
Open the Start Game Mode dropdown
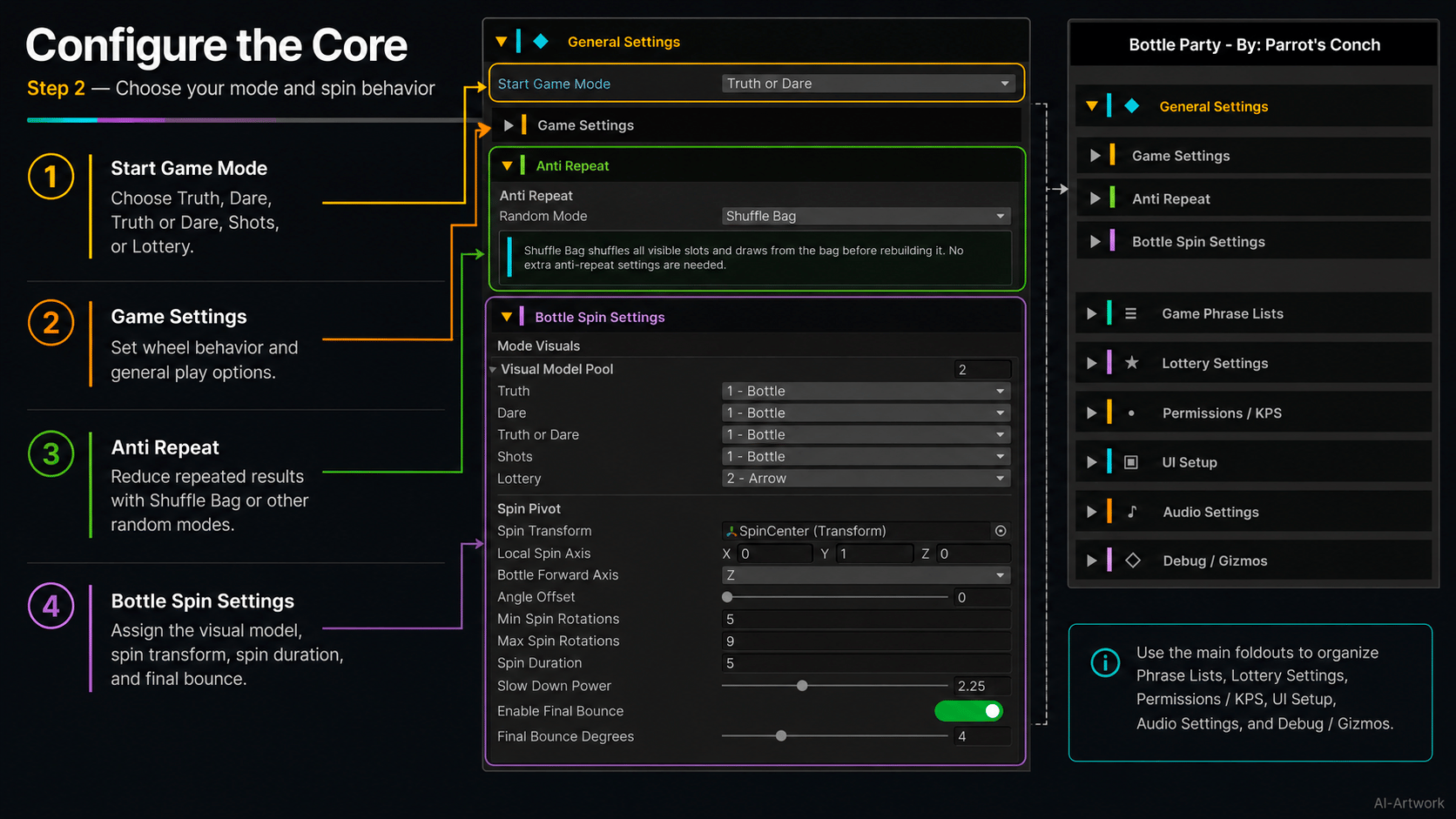coord(868,84)
